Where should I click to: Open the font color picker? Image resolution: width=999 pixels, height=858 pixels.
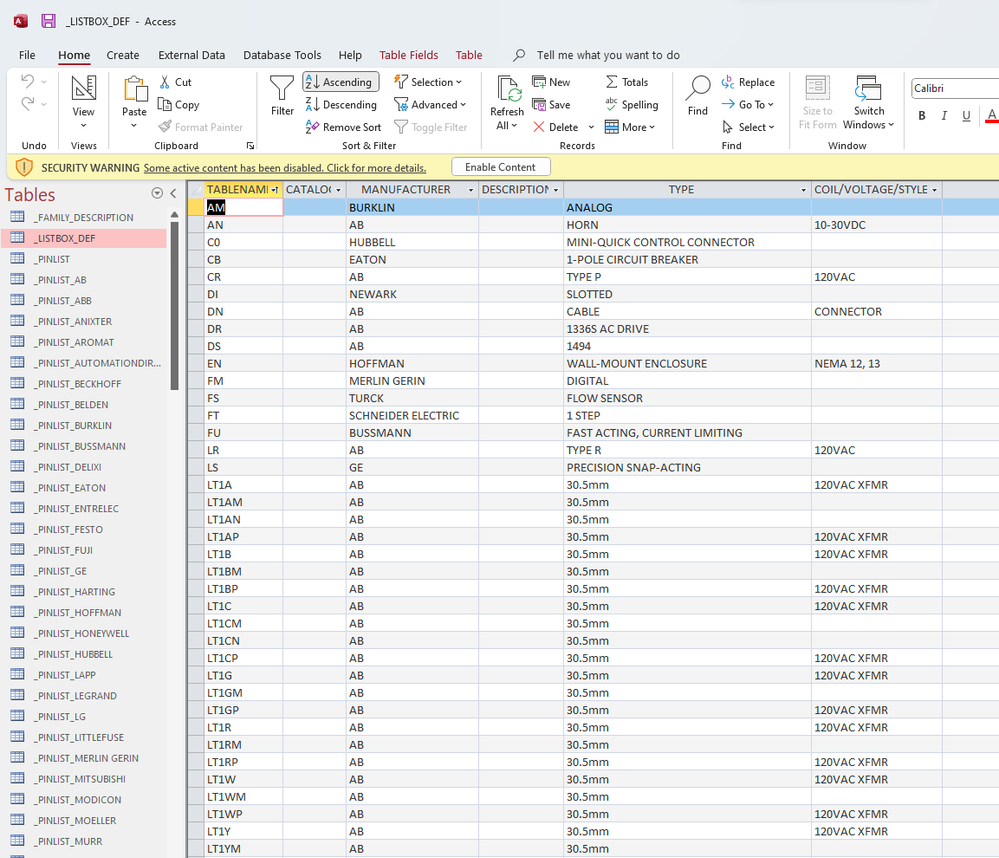click(992, 115)
